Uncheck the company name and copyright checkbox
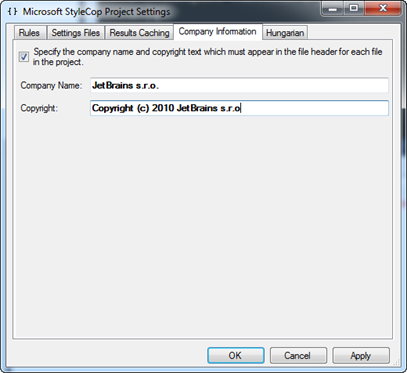Screen dimensions: 407x373 click(24, 57)
